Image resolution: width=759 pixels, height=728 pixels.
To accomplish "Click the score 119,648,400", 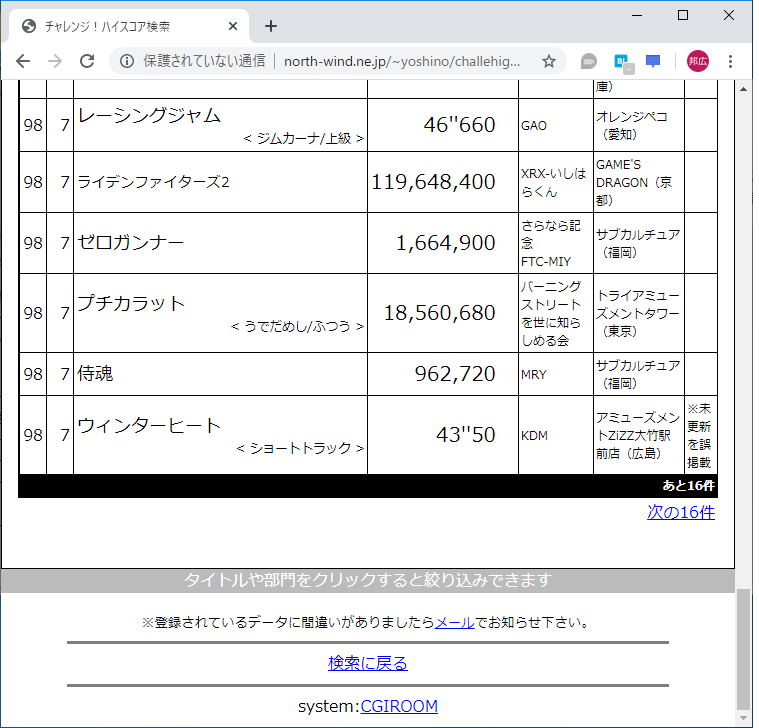I will point(433,182).
